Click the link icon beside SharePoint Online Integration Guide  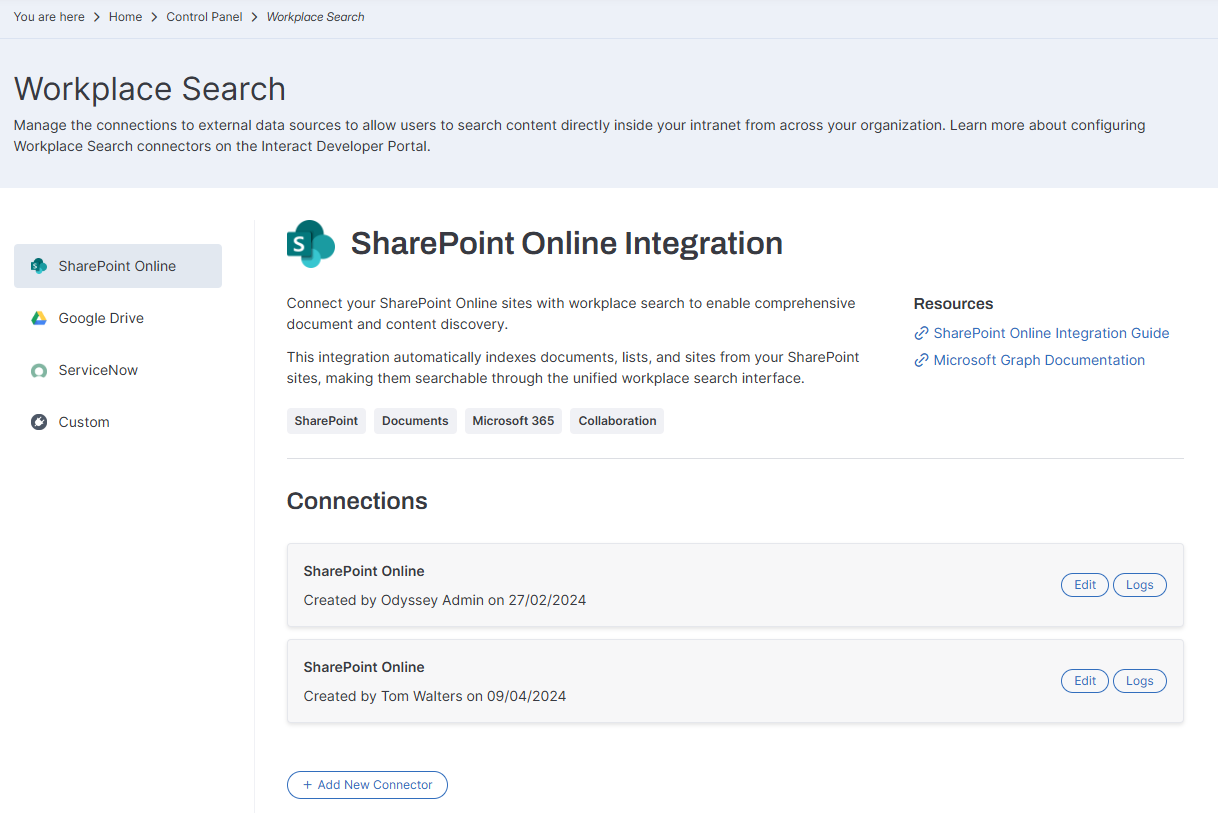click(921, 333)
